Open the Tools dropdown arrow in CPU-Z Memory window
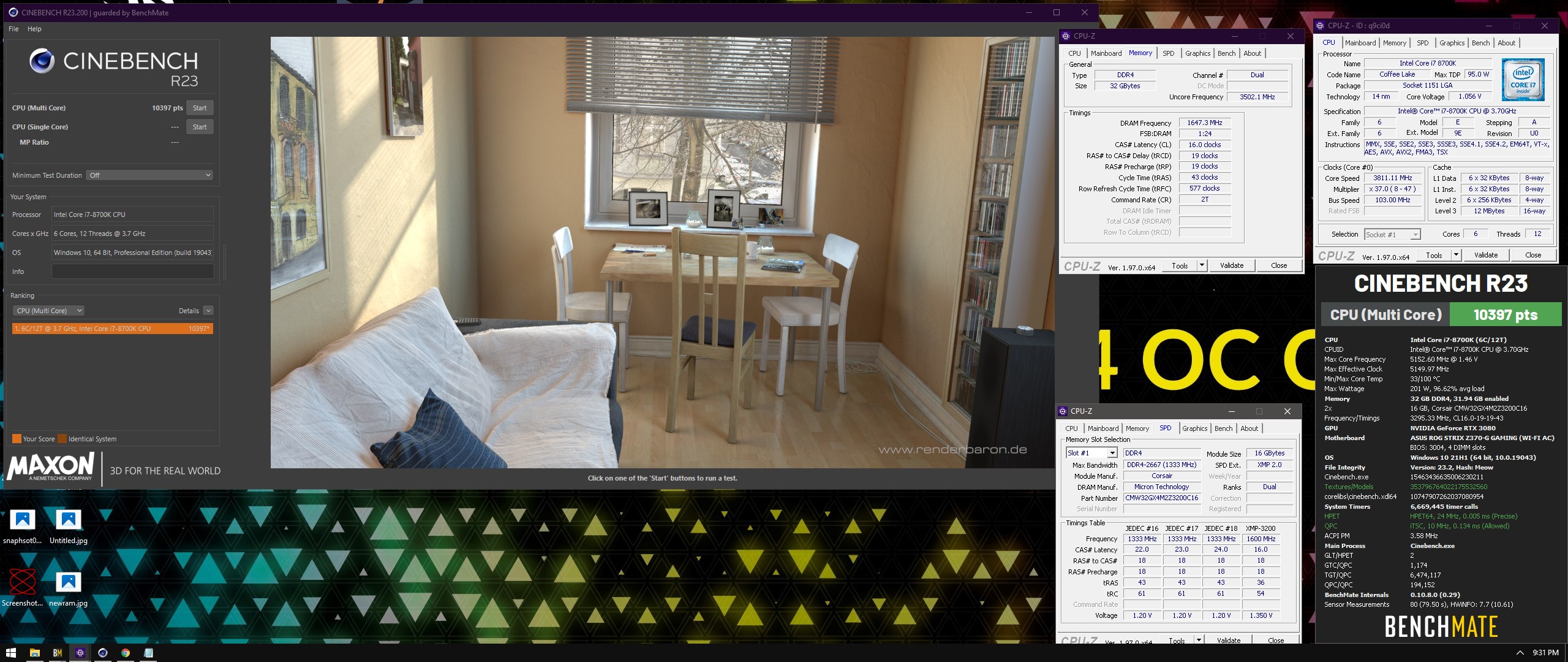Screen dimensions: 1568x662 point(1202,265)
